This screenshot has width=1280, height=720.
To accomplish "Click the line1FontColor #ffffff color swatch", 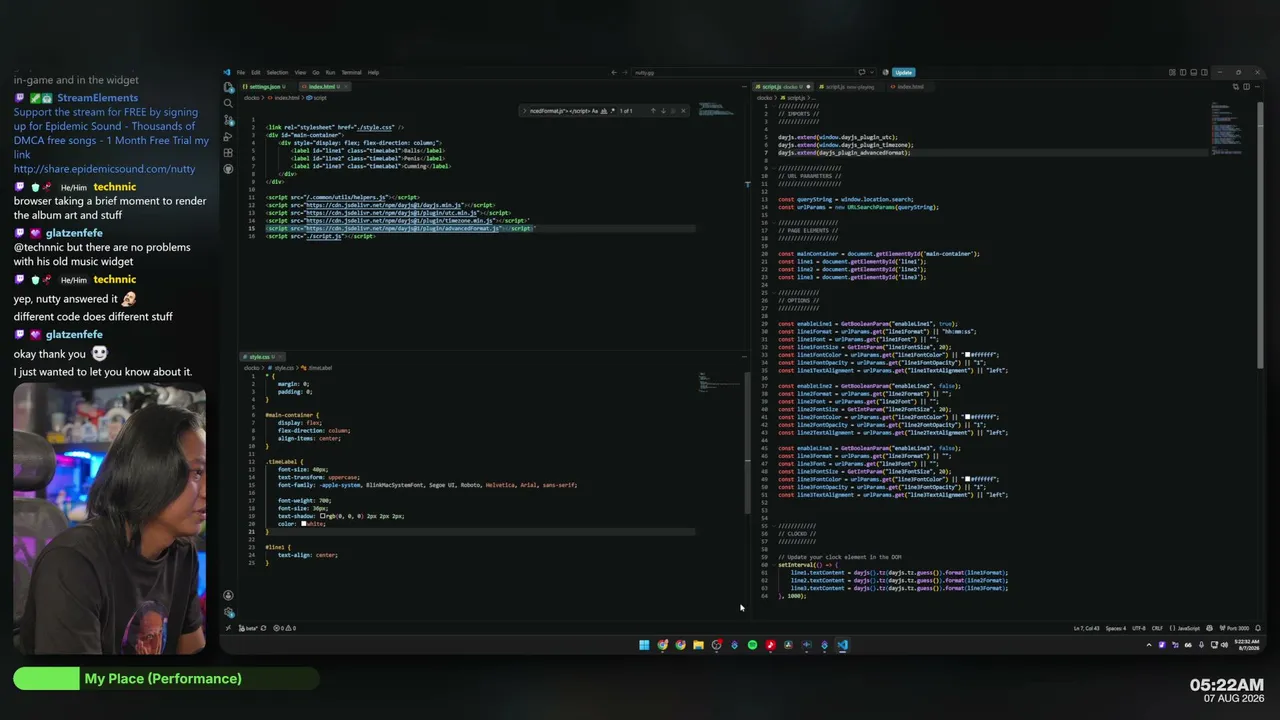I will [968, 355].
